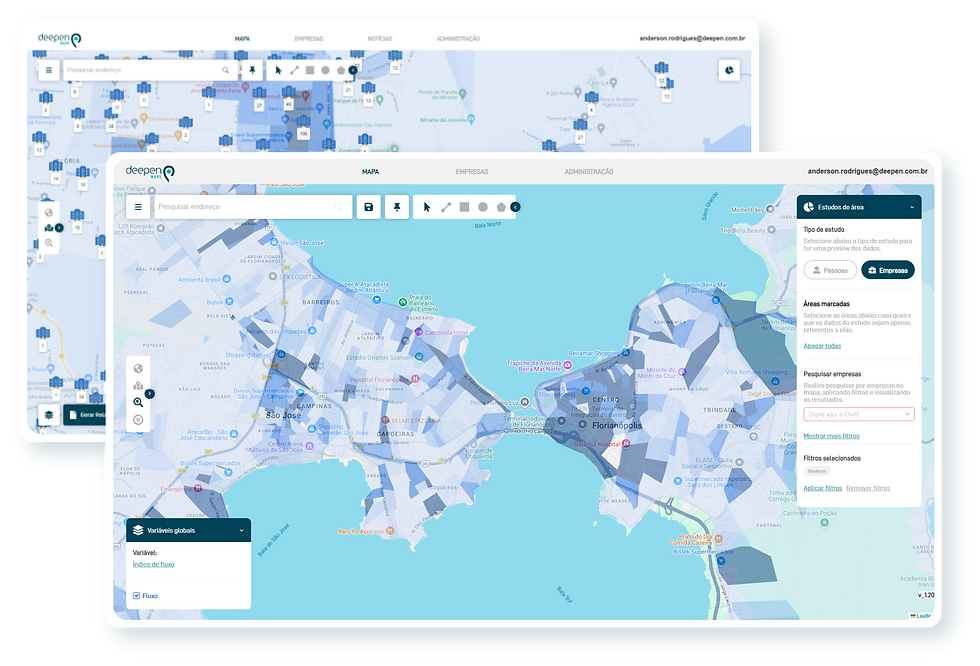Viewport: 980px width, 666px height.
Task: Click pin icon in back window
Action: 252,70
